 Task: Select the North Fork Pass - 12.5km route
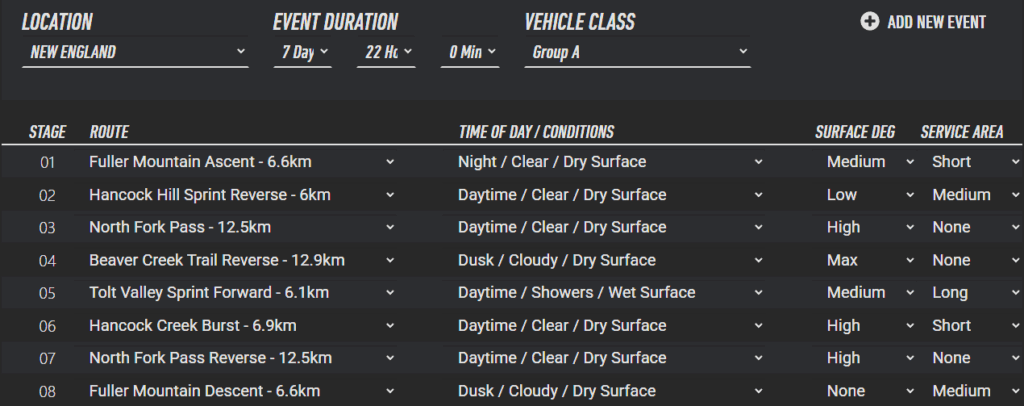click(x=180, y=227)
